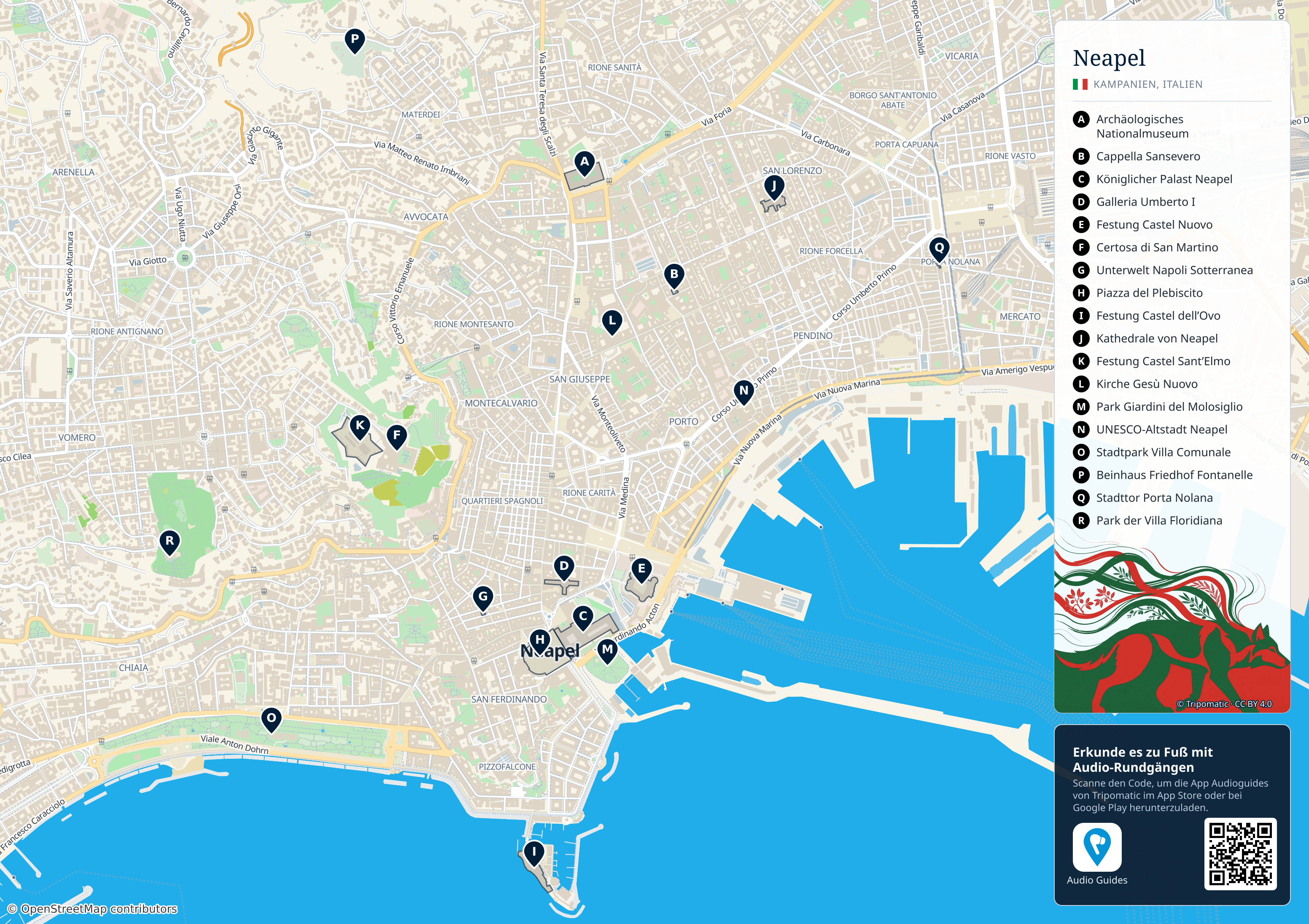Select map pin J at Naples Cathedral
This screenshot has height=924, width=1309.
click(x=774, y=188)
